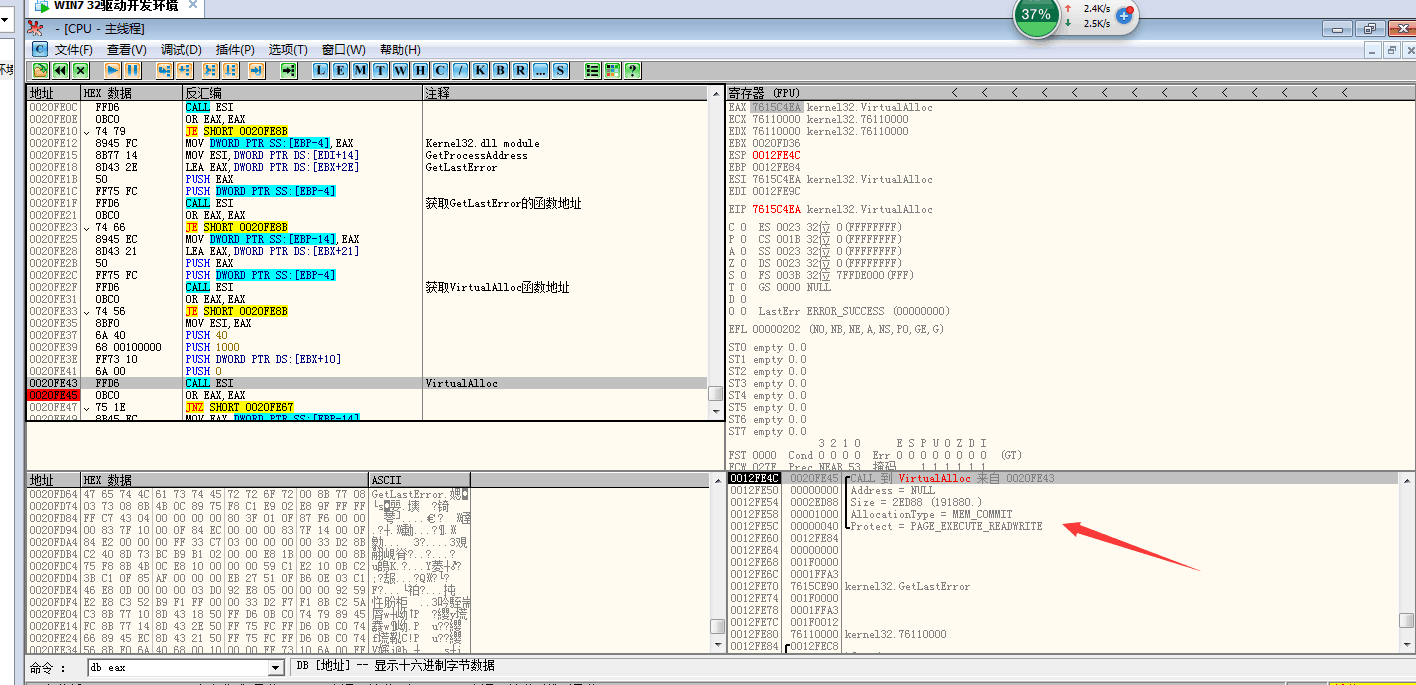Open the 查看(V) menu
The height and width of the screenshot is (685, 1416).
pyautogui.click(x=127, y=50)
